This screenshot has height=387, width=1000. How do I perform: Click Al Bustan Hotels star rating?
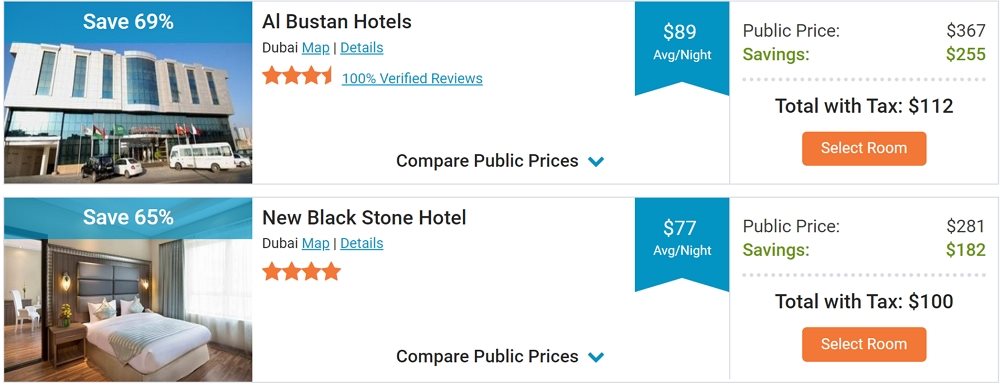pos(297,77)
